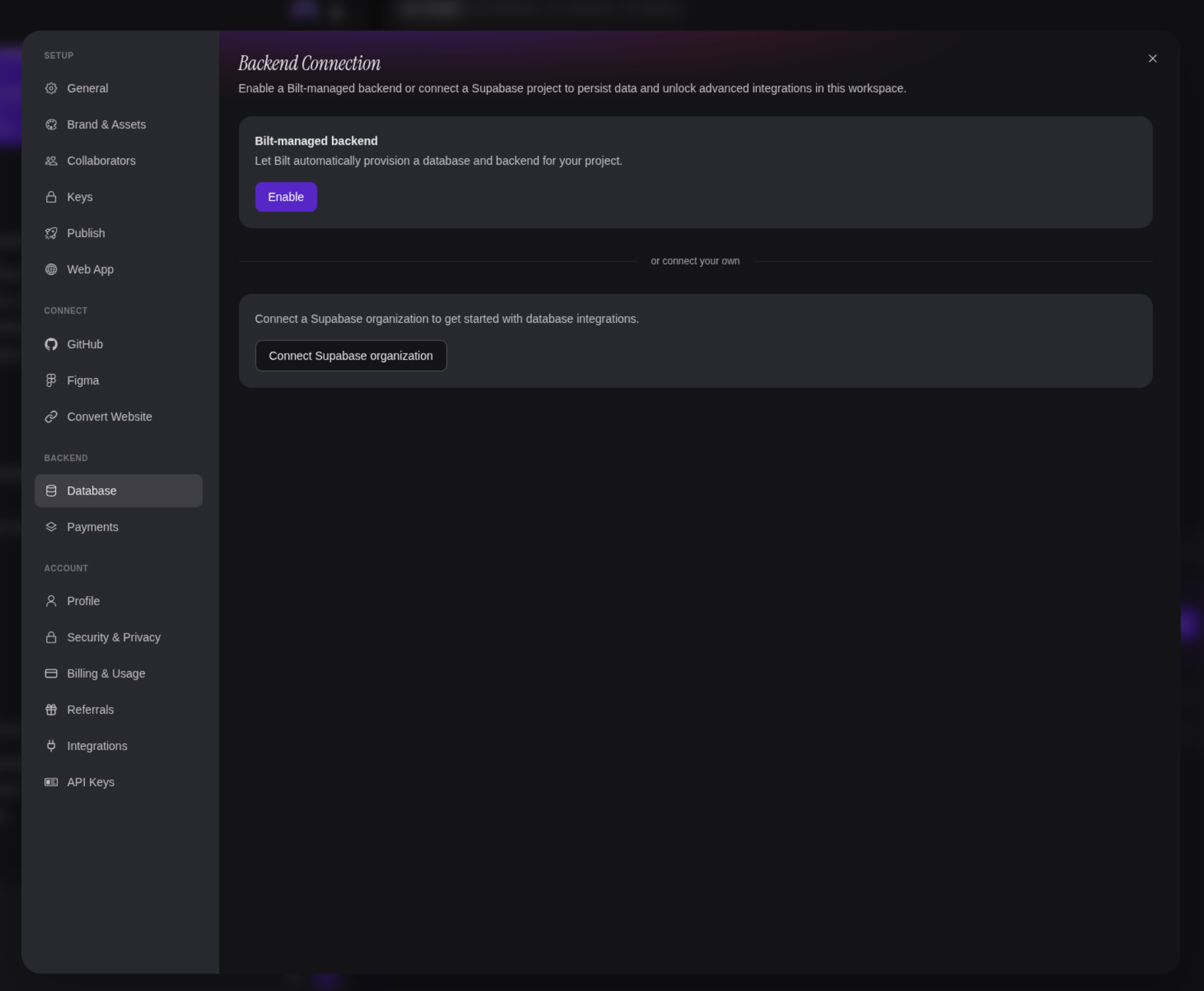The width and height of the screenshot is (1204, 991).
Task: Click the Figma logo icon
Action: pos(51,381)
